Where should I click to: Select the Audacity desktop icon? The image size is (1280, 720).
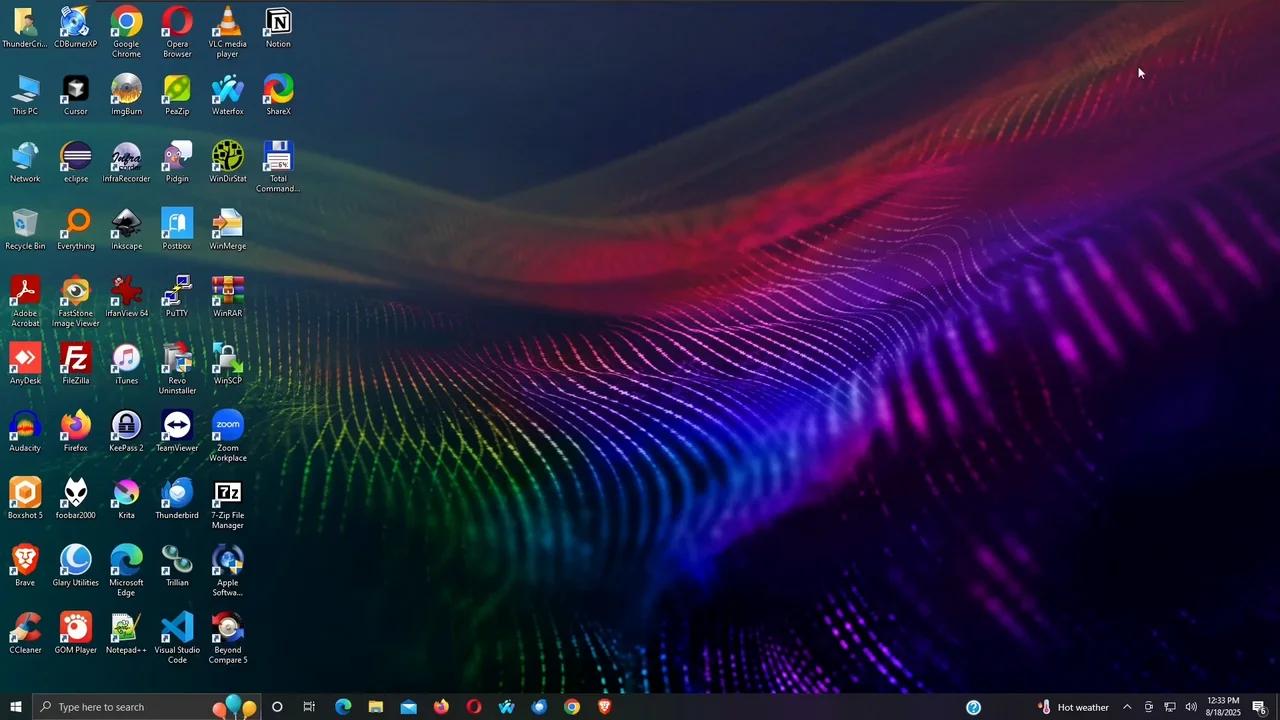pyautogui.click(x=25, y=430)
